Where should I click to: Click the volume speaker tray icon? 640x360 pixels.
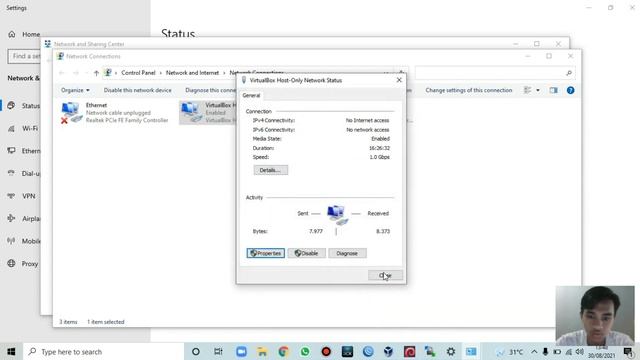pos(580,351)
